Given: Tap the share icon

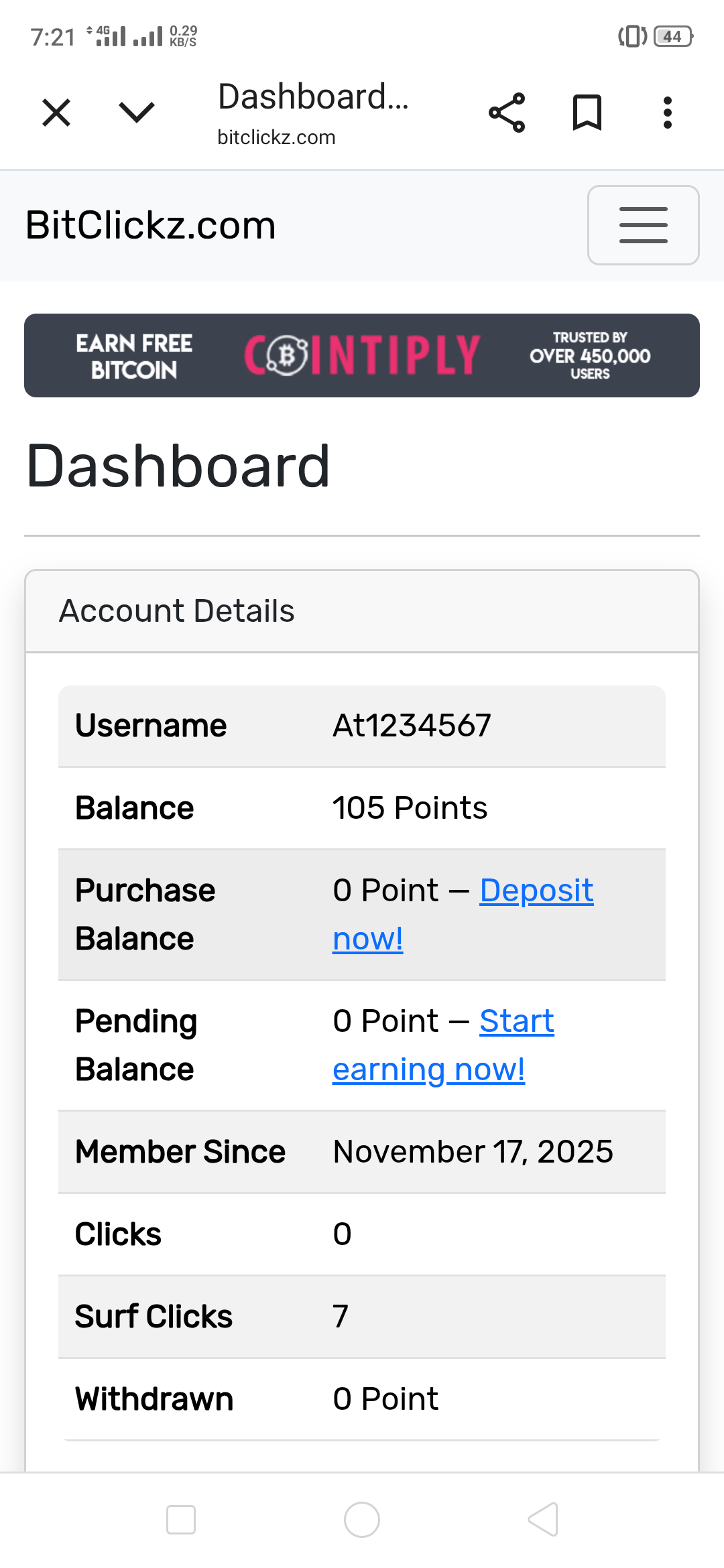Looking at the screenshot, I should tap(507, 113).
